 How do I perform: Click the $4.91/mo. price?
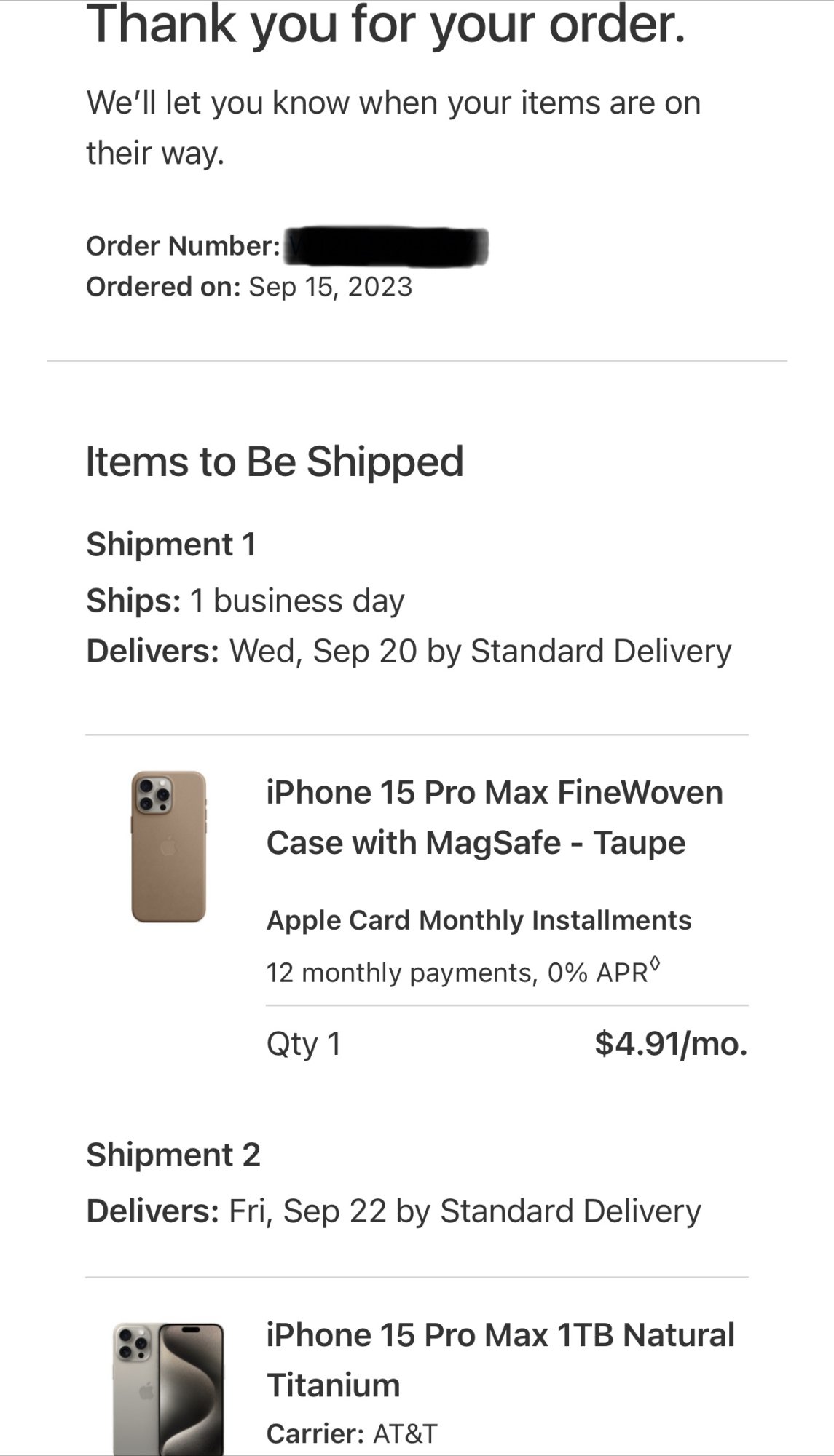pyautogui.click(x=671, y=1043)
